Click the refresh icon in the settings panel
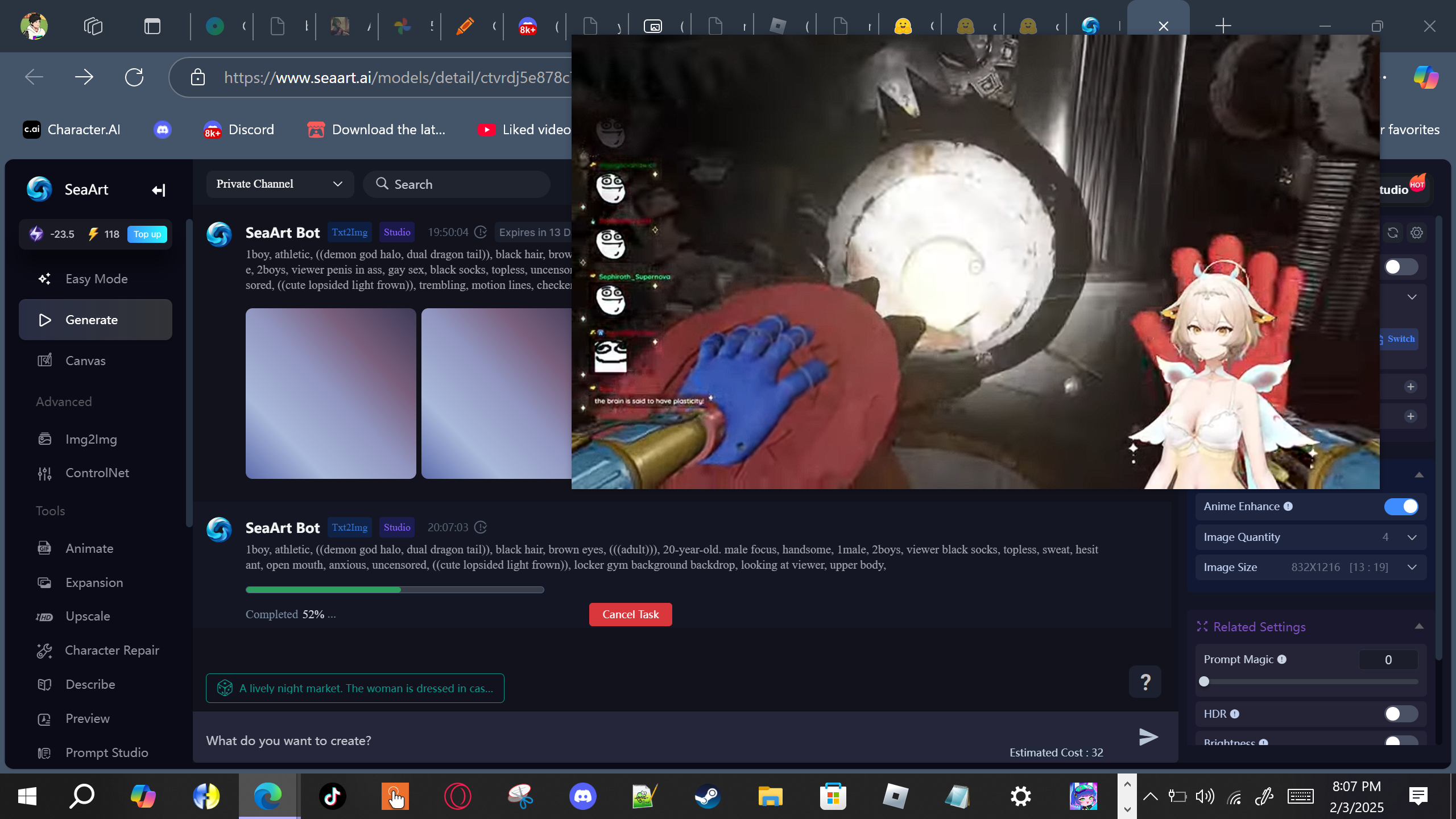The image size is (1456, 819). pos(1393,233)
